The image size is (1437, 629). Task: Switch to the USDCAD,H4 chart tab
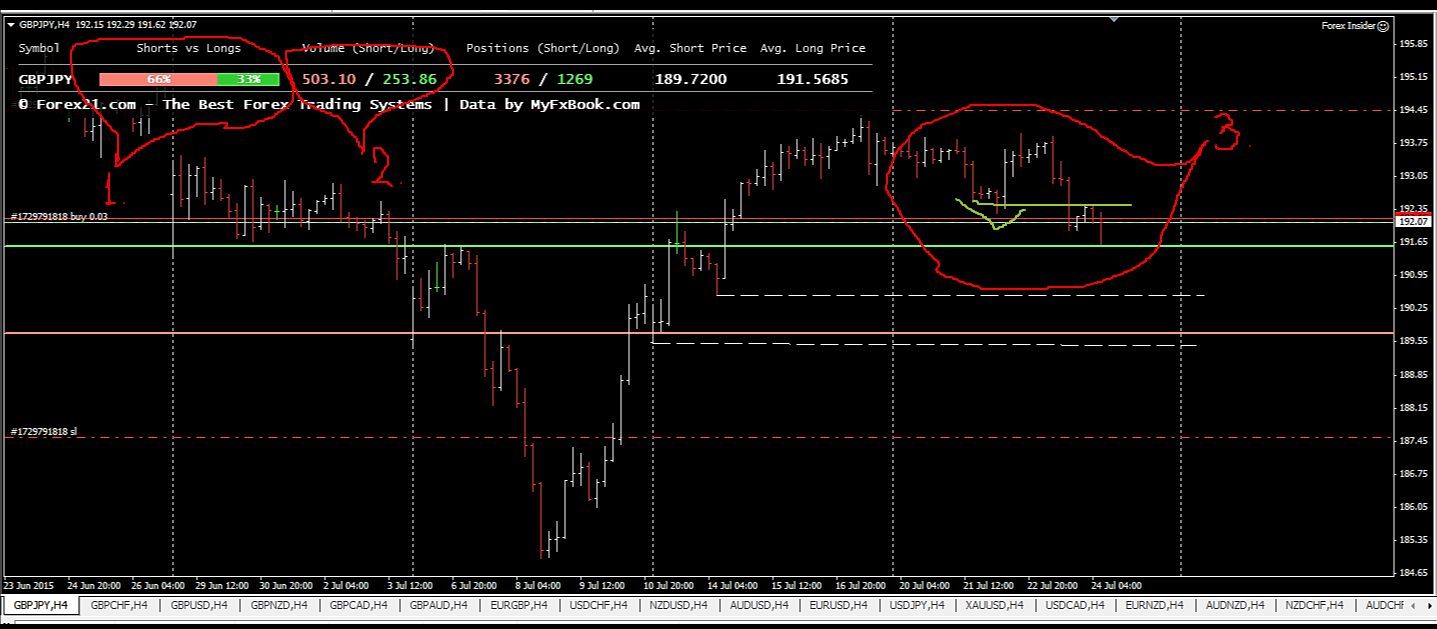pyautogui.click(x=1075, y=605)
